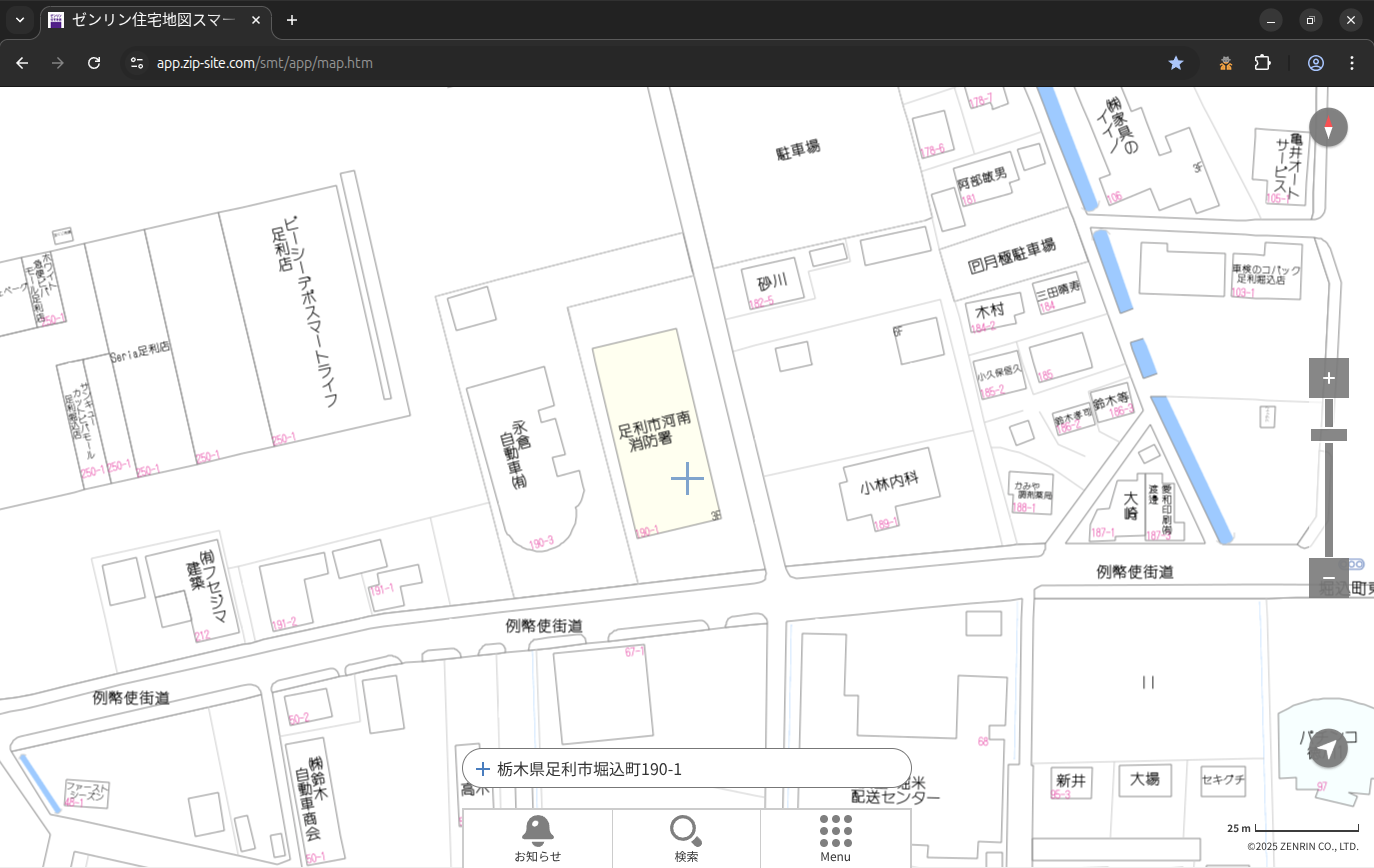Open a new browser tab
This screenshot has height=868, width=1374.
[x=291, y=20]
